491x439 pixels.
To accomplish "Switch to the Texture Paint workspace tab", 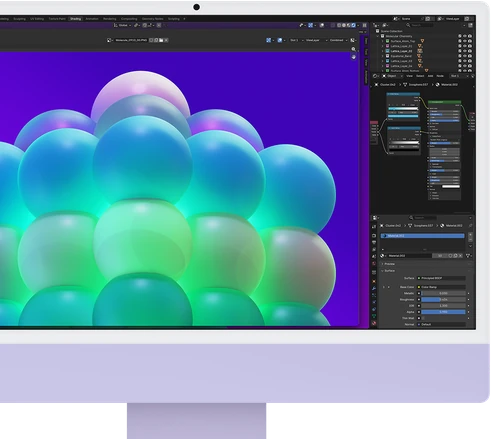I will [x=57, y=19].
